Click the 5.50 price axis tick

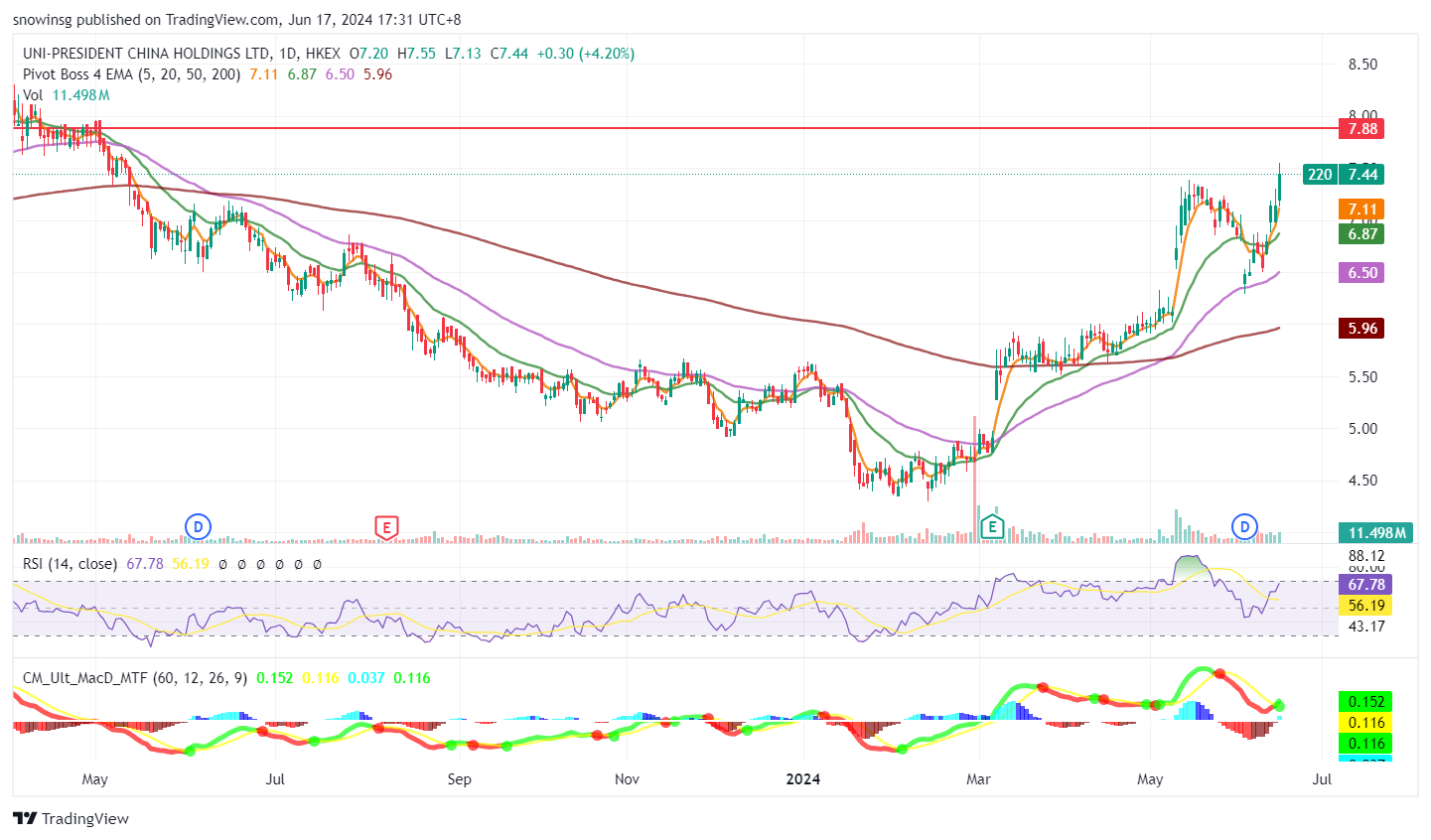[1362, 376]
